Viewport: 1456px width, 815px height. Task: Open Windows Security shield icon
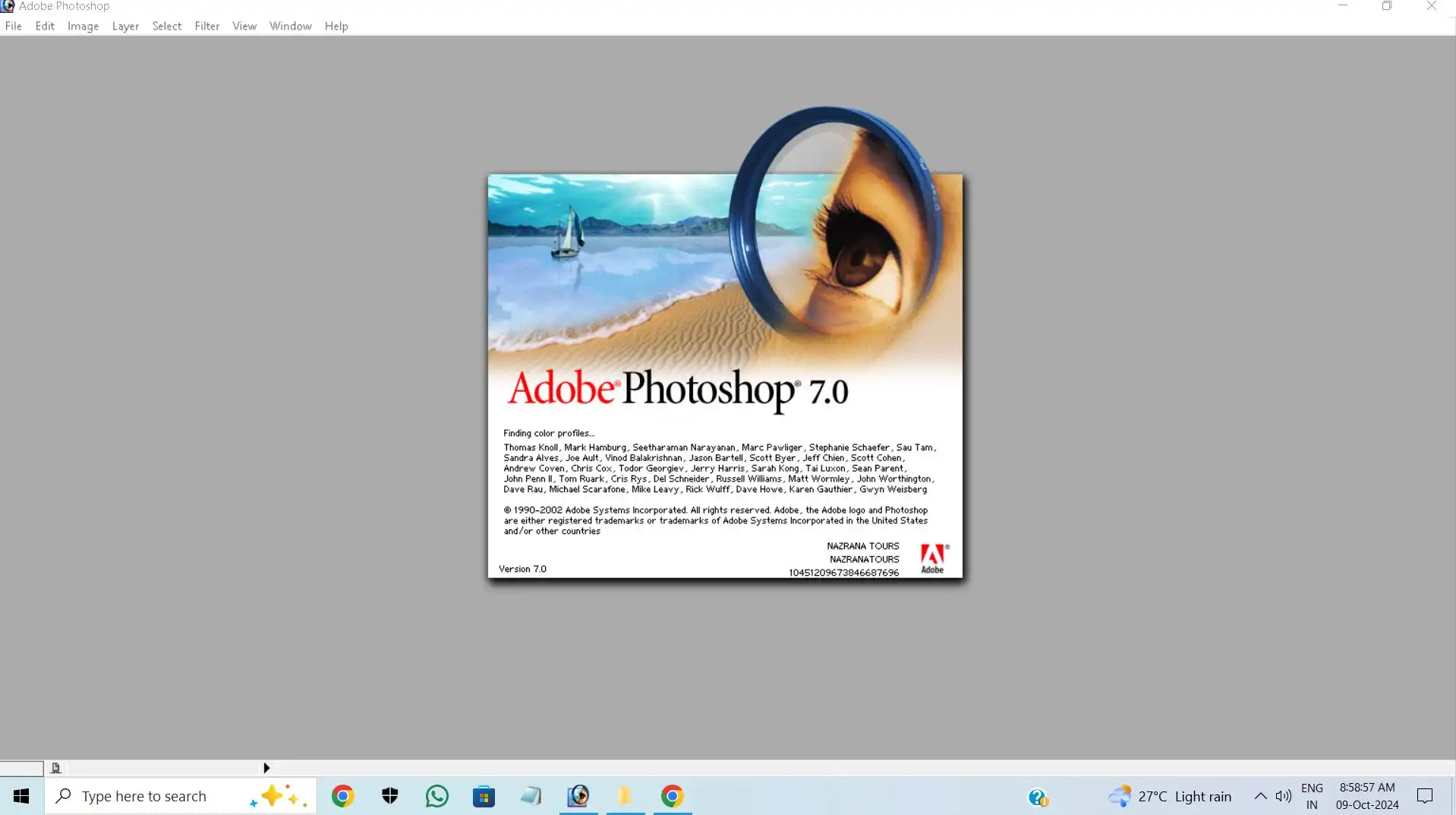click(390, 796)
